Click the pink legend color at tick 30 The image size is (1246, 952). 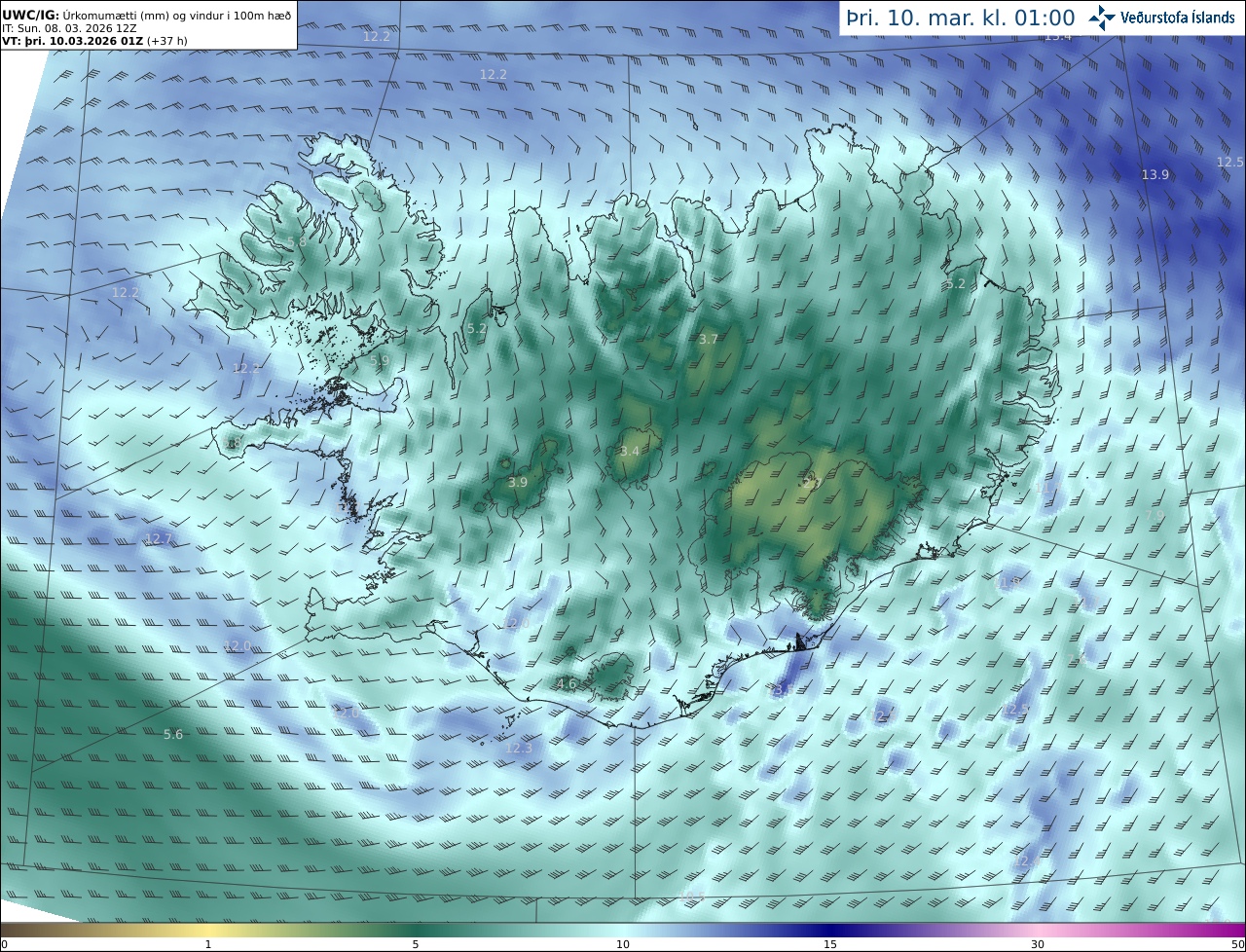[x=1038, y=931]
